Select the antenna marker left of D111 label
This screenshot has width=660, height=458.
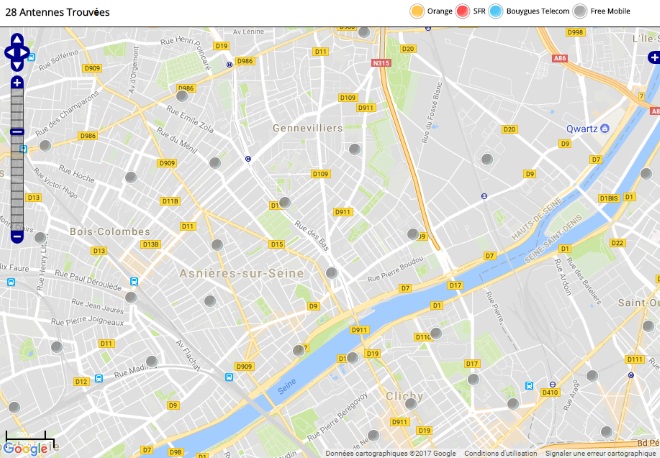tap(592, 375)
